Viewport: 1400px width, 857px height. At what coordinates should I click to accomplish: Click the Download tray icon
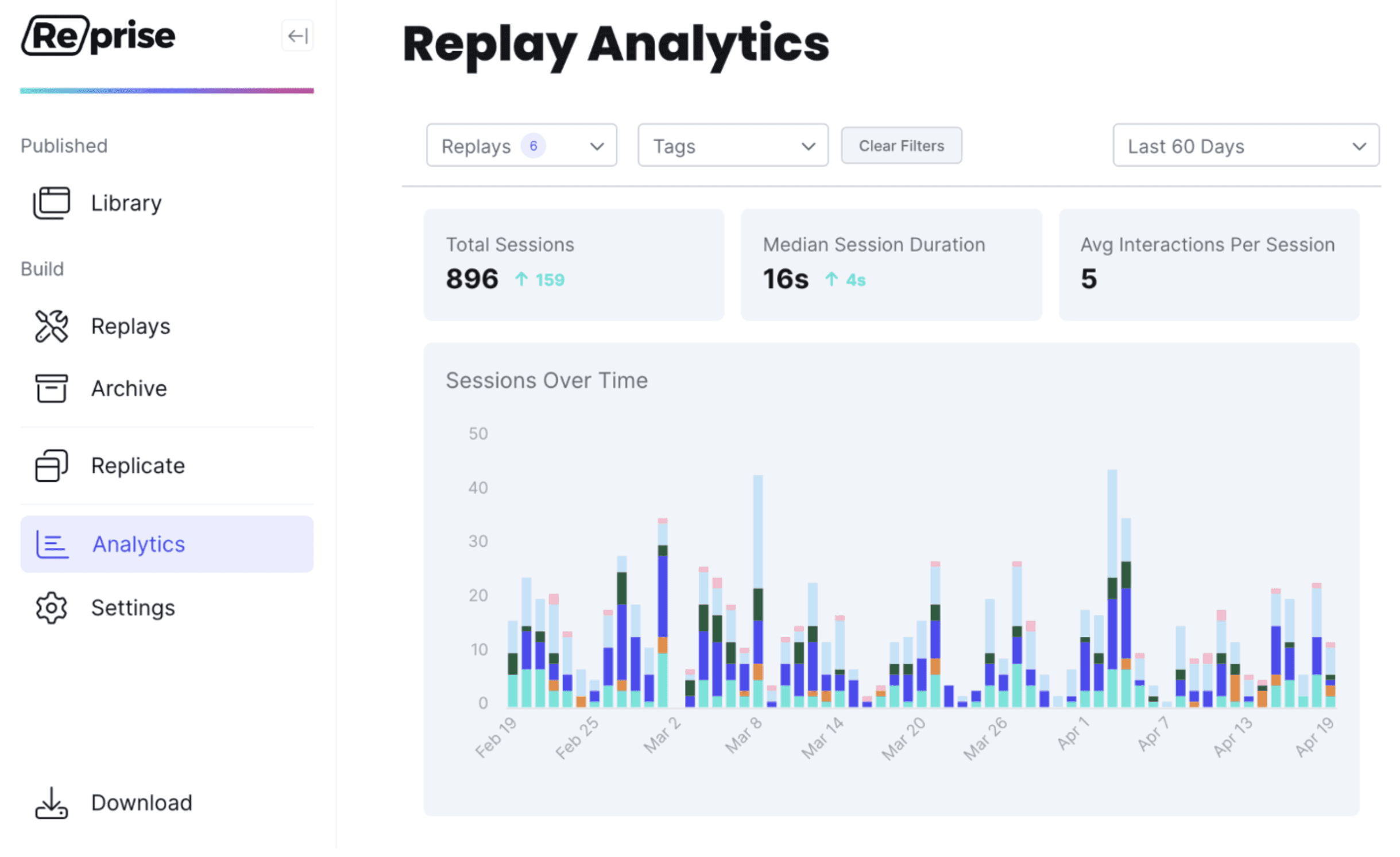point(51,802)
